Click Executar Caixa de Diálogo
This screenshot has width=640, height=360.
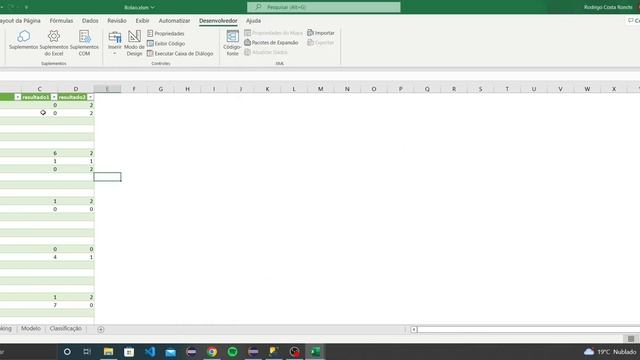180,53
